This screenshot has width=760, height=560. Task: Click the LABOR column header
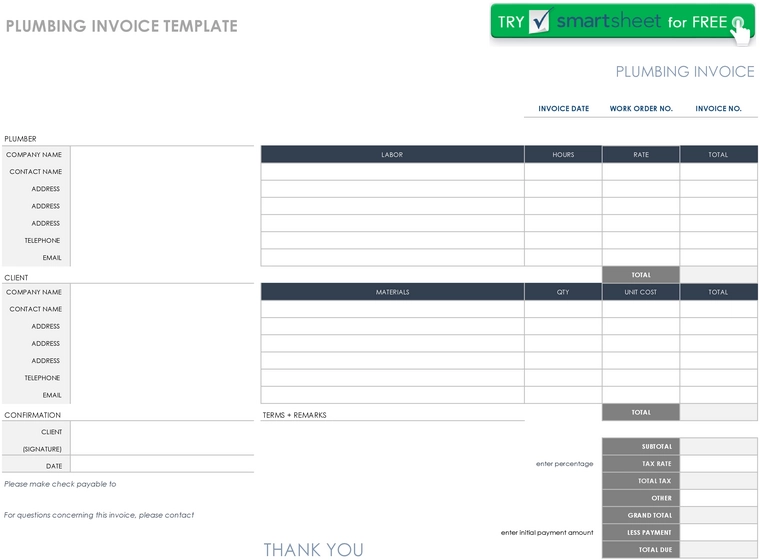tap(392, 154)
